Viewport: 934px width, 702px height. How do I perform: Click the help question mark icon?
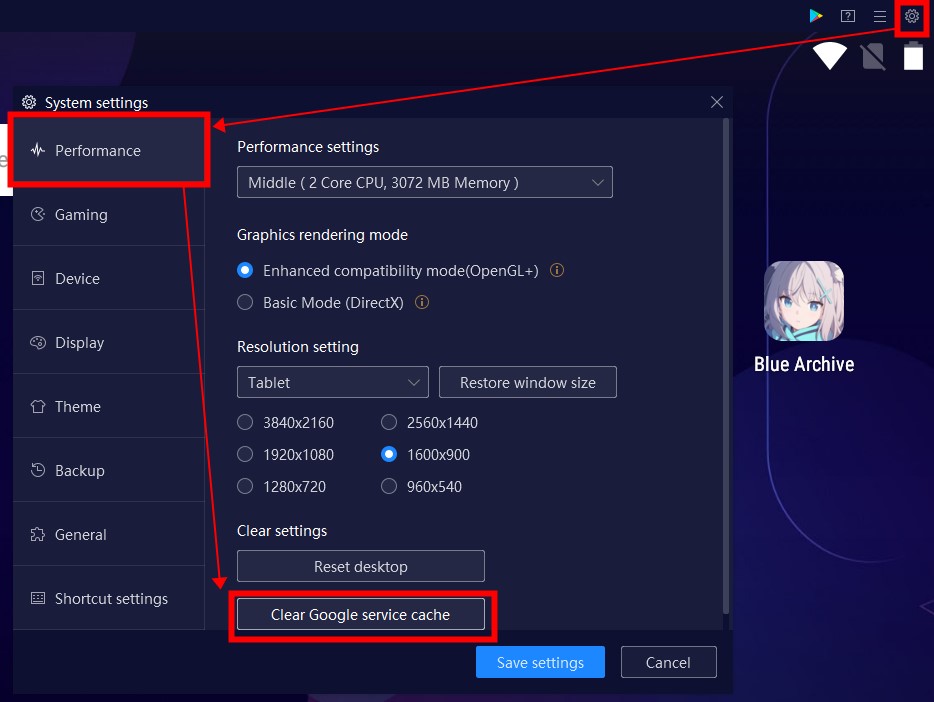pyautogui.click(x=848, y=16)
